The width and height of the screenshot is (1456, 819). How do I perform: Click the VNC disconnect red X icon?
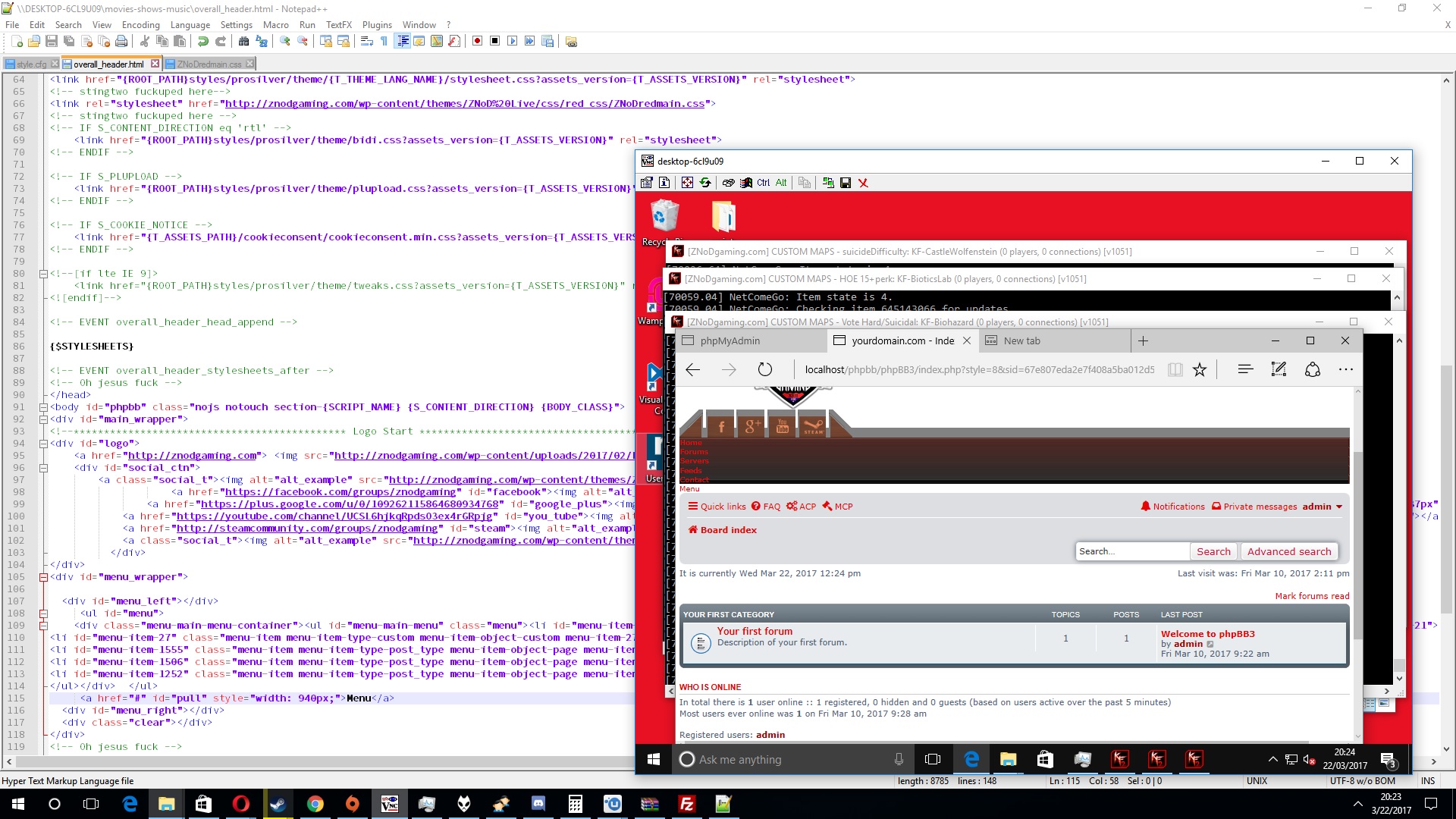(x=863, y=183)
